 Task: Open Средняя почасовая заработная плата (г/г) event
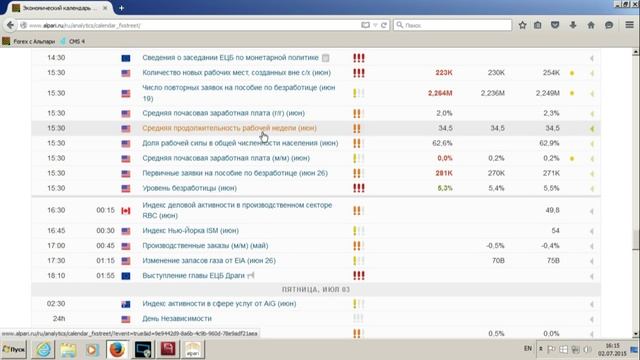[x=223, y=113]
